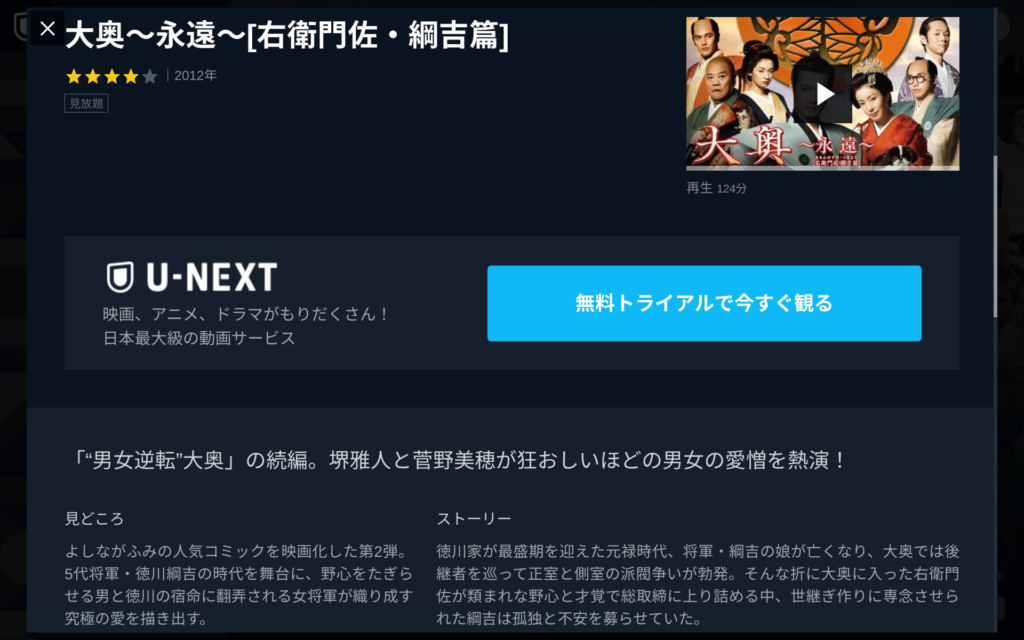
Task: Select the third yellow rating star
Action: coord(112,76)
